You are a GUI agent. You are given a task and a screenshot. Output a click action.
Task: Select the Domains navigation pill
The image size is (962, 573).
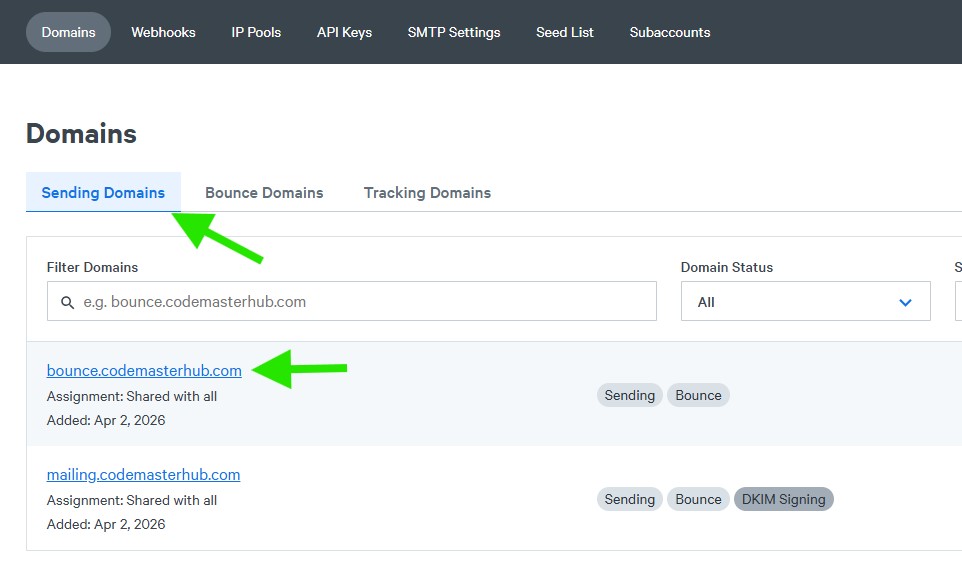click(x=69, y=32)
